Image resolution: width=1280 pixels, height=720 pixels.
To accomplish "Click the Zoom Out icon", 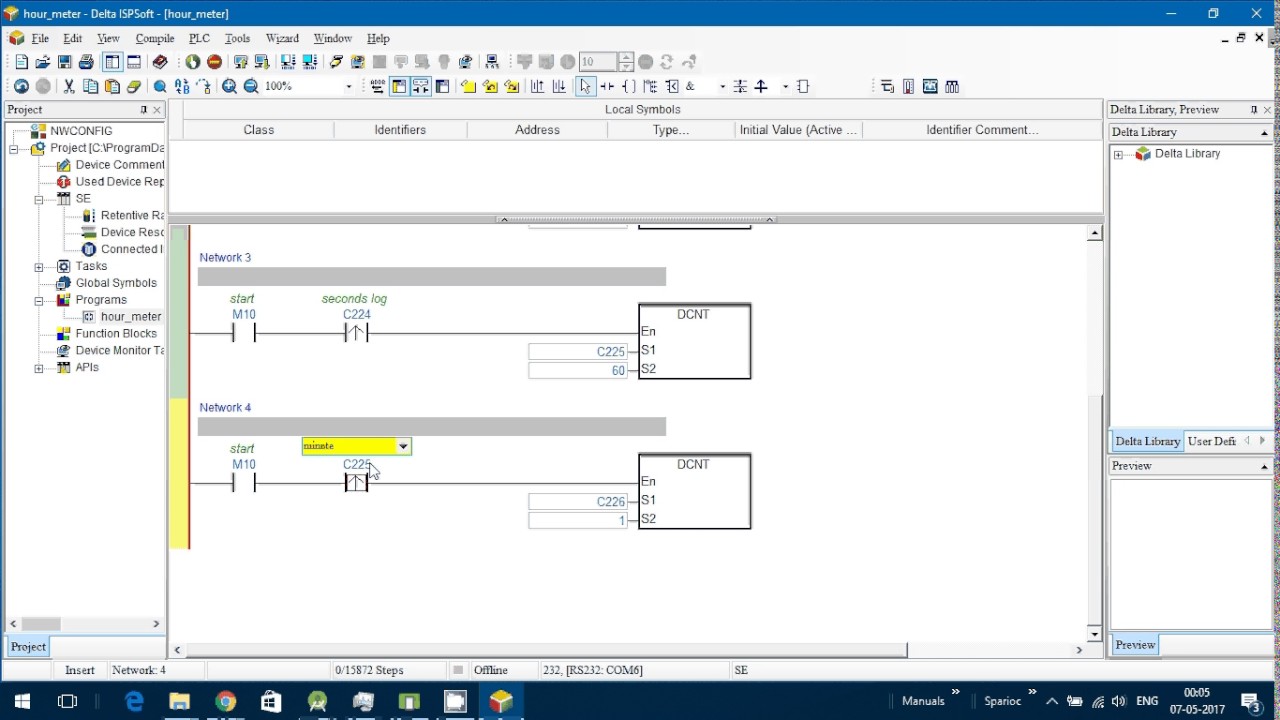I will (x=251, y=87).
